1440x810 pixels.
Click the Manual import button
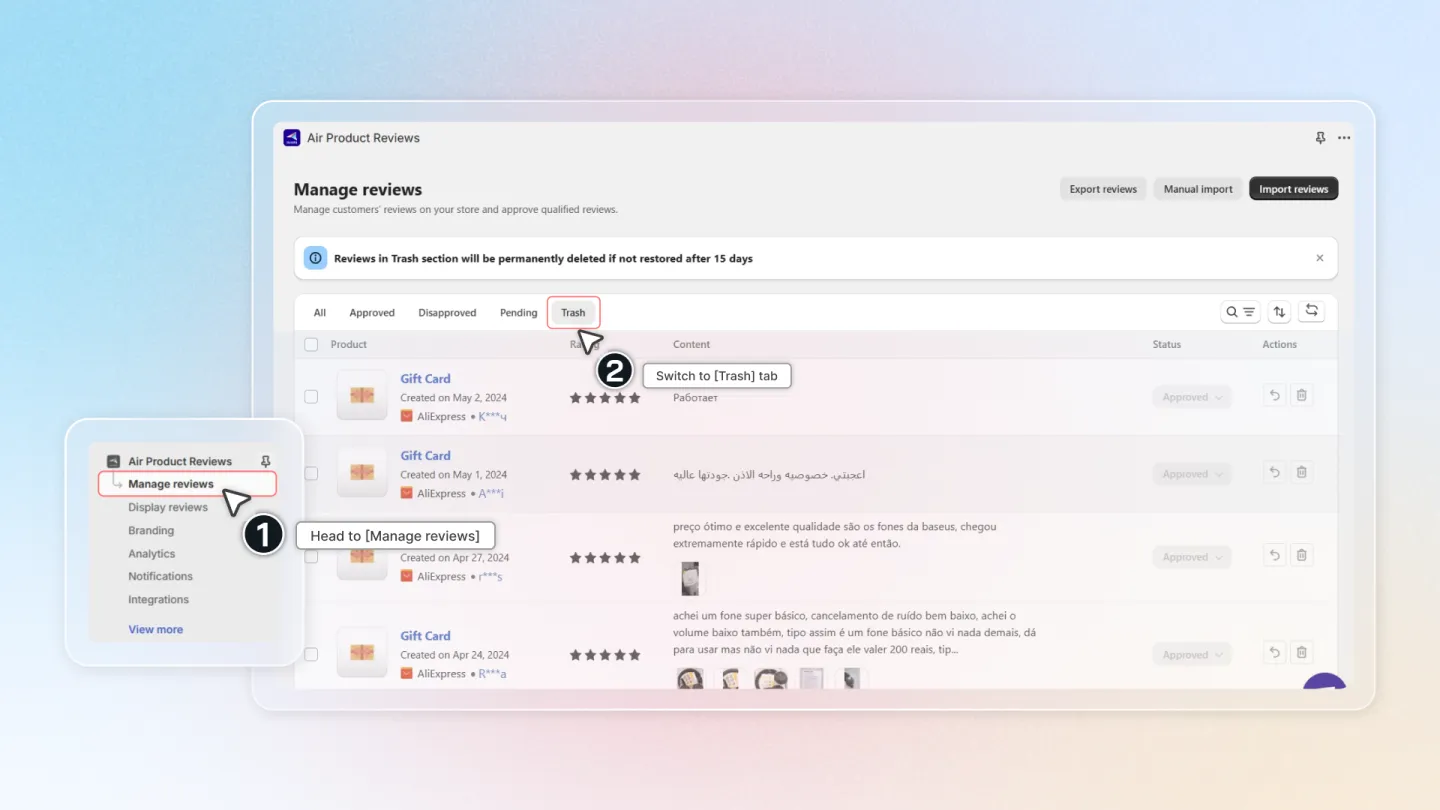pyautogui.click(x=1198, y=189)
